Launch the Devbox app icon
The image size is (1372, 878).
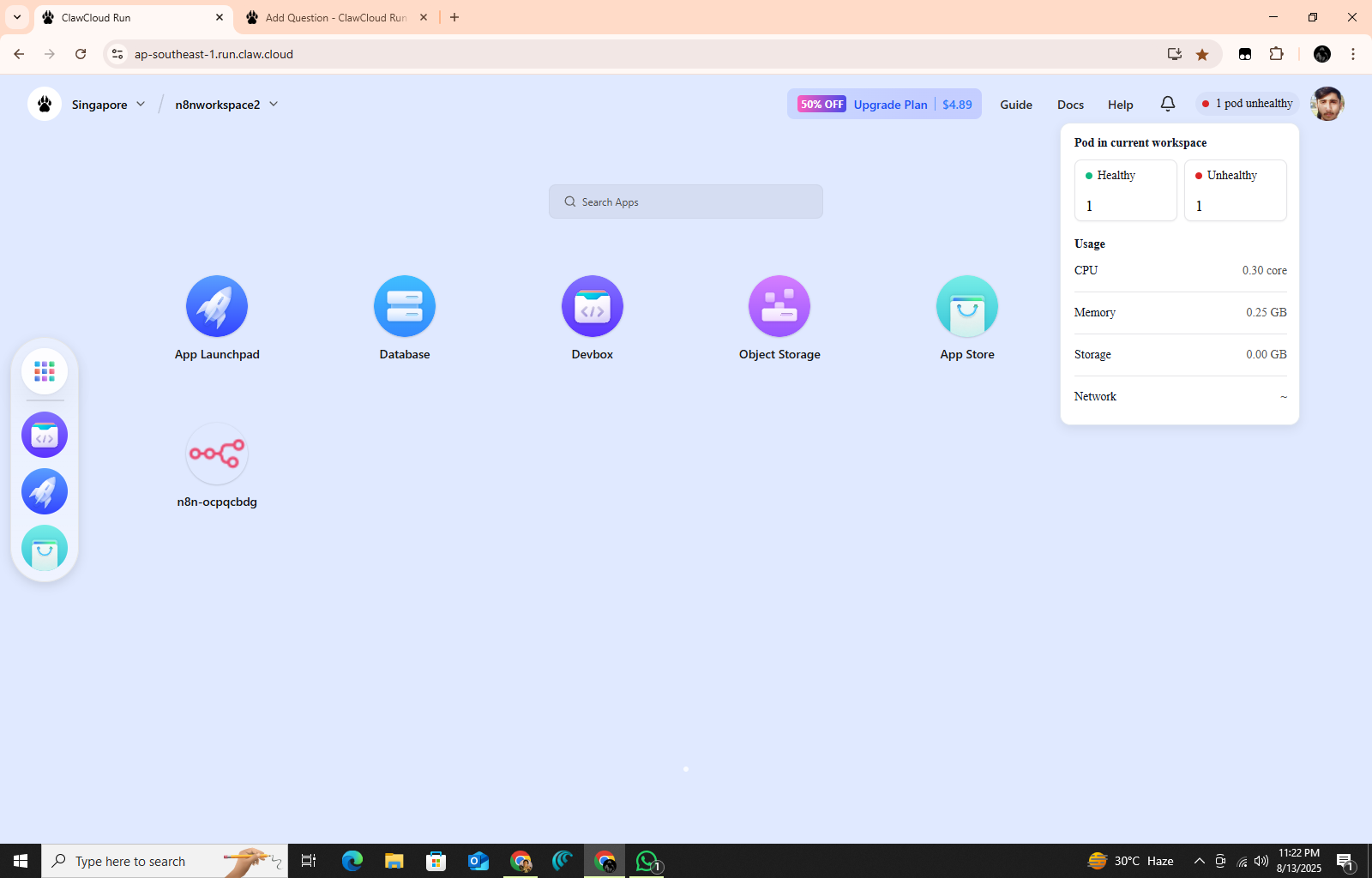(x=593, y=306)
